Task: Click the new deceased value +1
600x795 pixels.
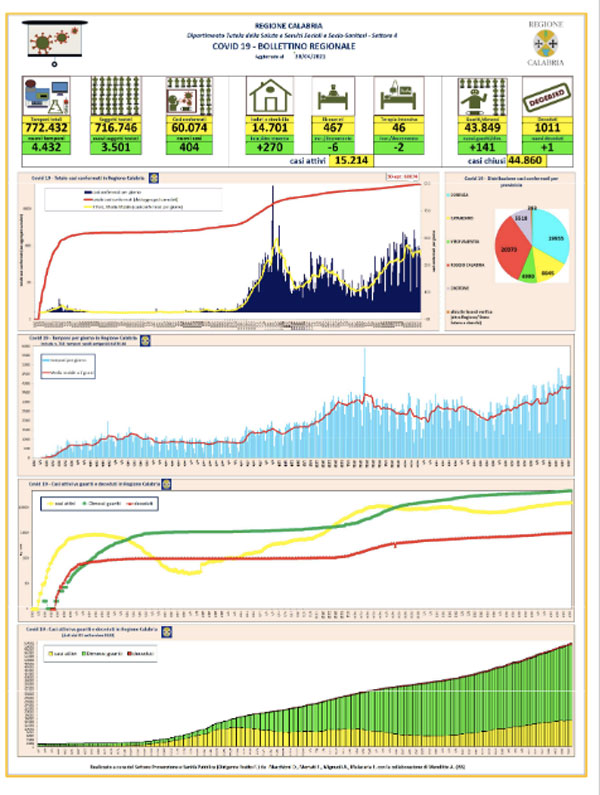Action: (x=547, y=148)
